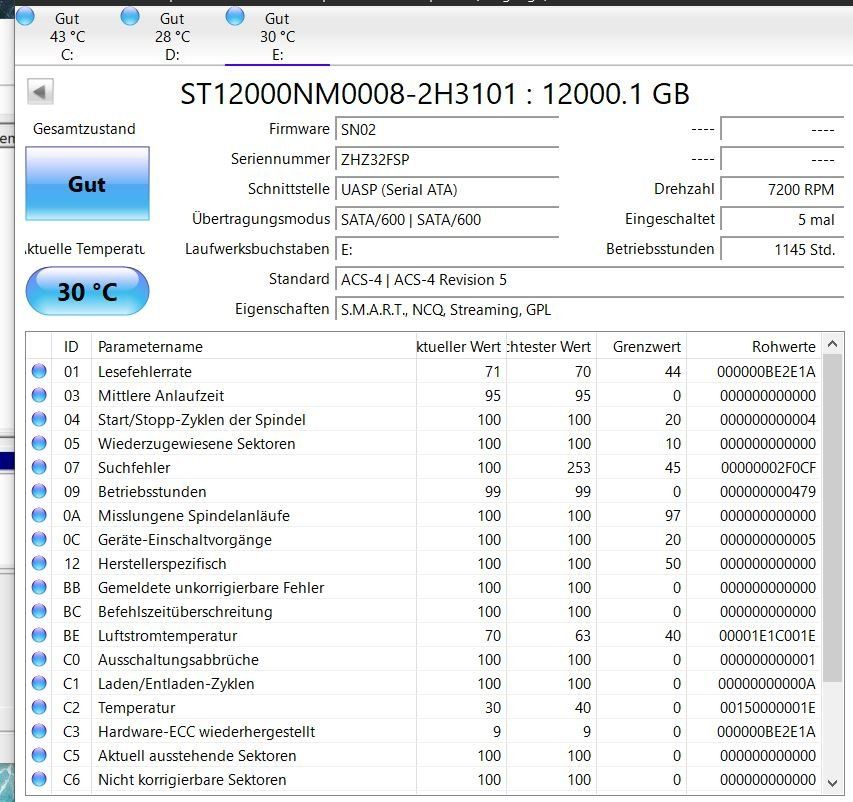This screenshot has height=802, width=853.
Task: Click status dot for Misslungene Spindelanläufe
Action: click(39, 515)
